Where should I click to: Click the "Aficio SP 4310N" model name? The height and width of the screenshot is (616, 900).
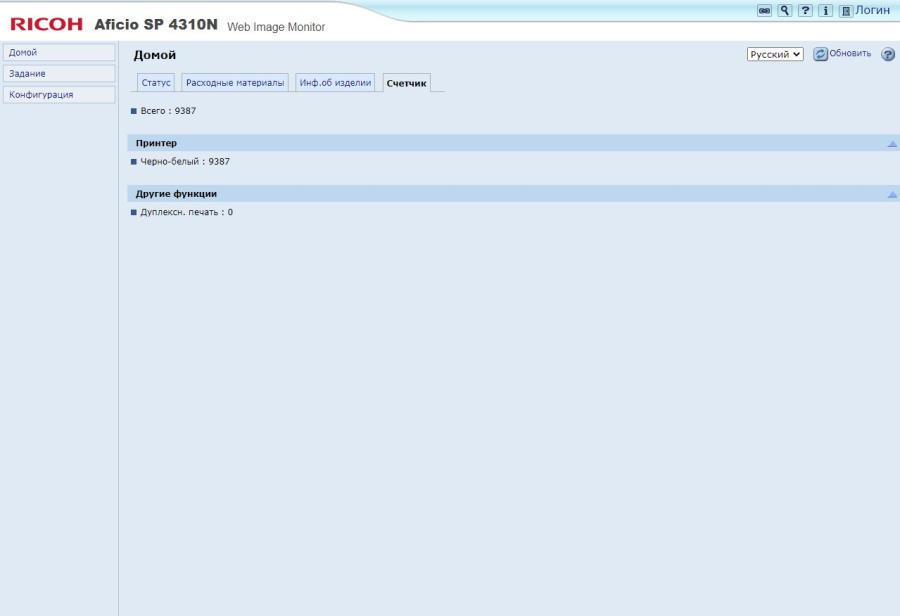pos(156,25)
